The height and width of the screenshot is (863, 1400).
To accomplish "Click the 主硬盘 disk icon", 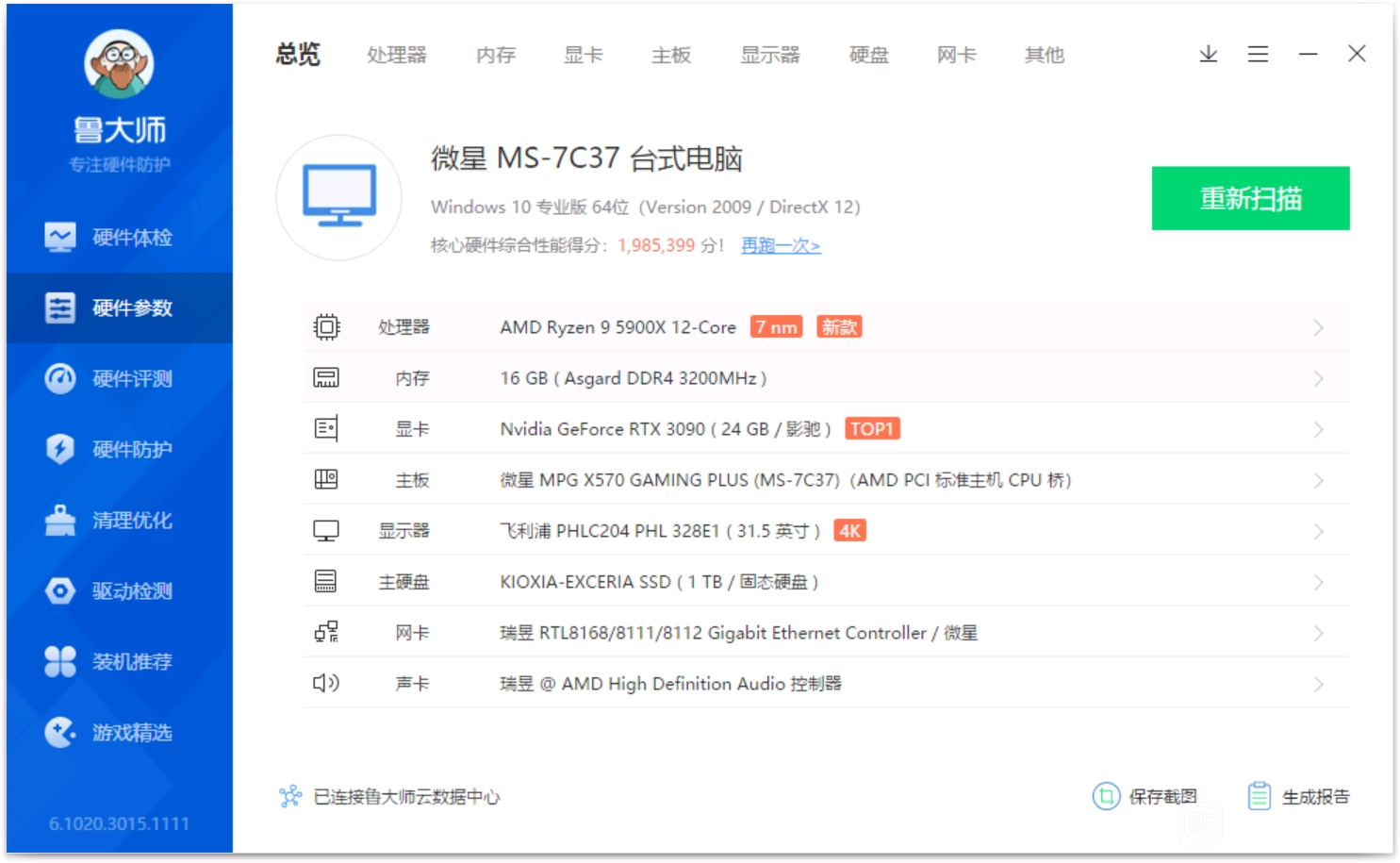I will pyautogui.click(x=326, y=582).
